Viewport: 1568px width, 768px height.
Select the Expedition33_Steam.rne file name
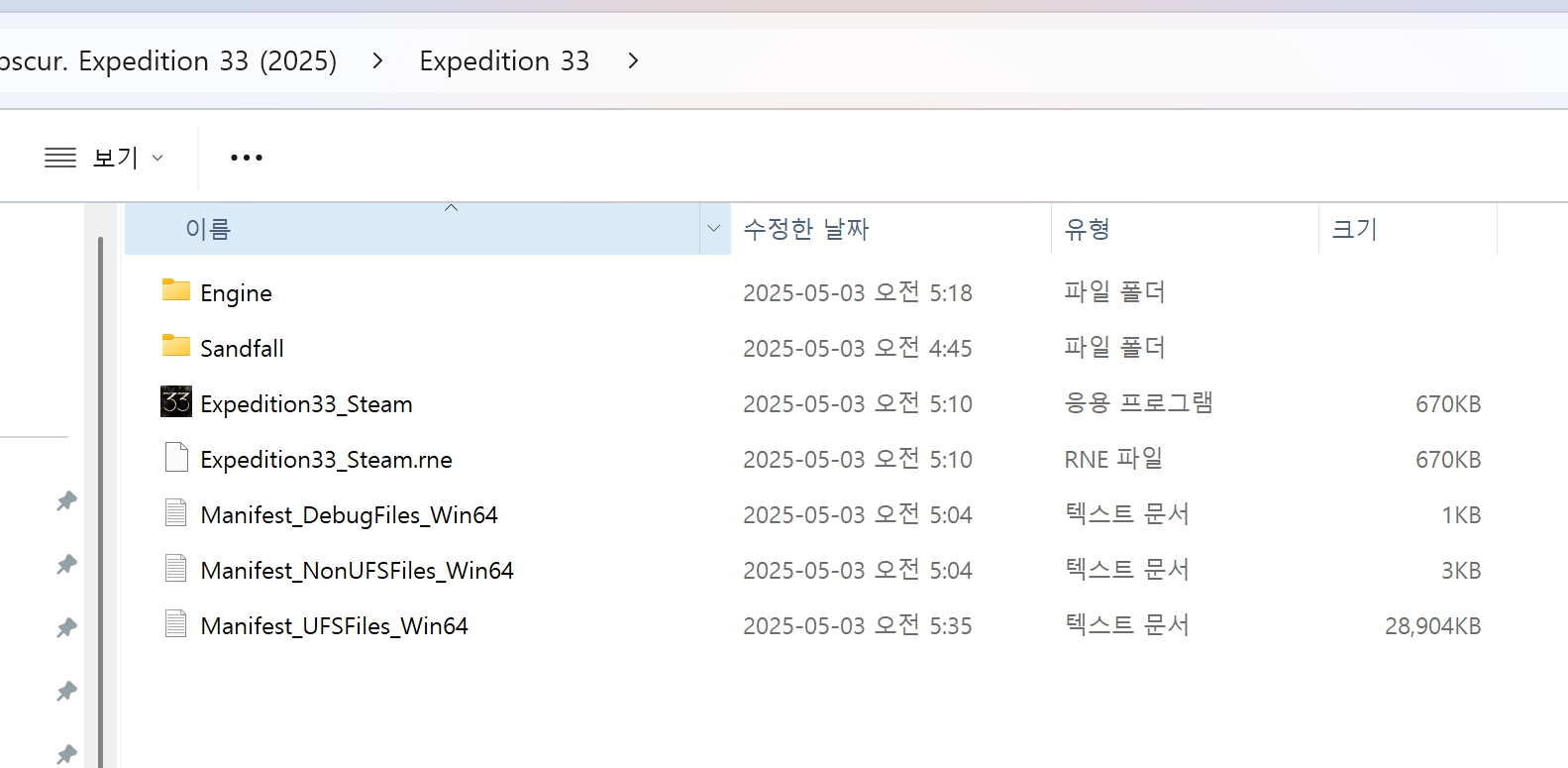326,460
